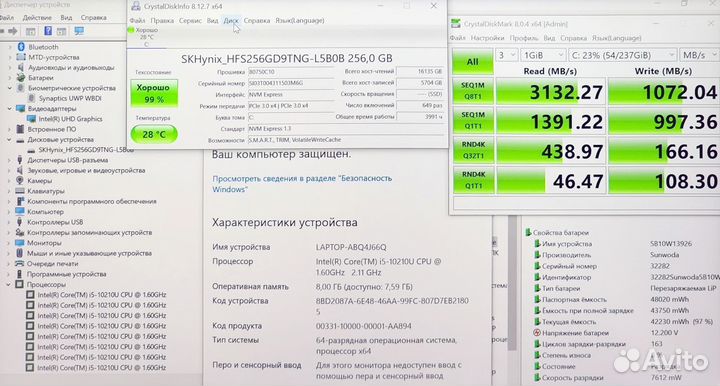Click the forward arrow in Device Manager toolbar
This screenshot has width=720, height=386.
tap(13, 31)
